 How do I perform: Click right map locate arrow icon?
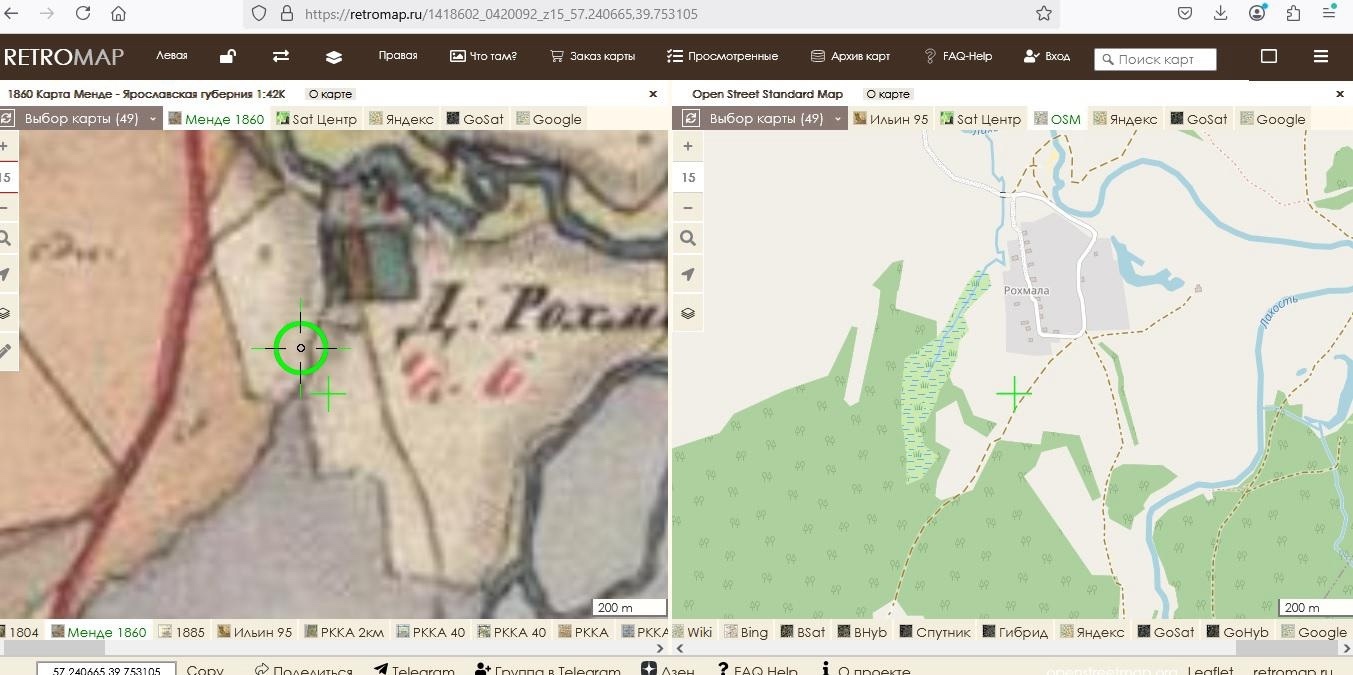(x=688, y=275)
